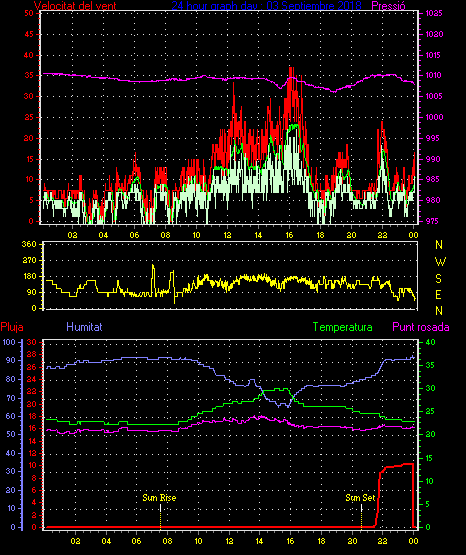
Task: Click the Sun Rise marker label
Action: coord(159,498)
